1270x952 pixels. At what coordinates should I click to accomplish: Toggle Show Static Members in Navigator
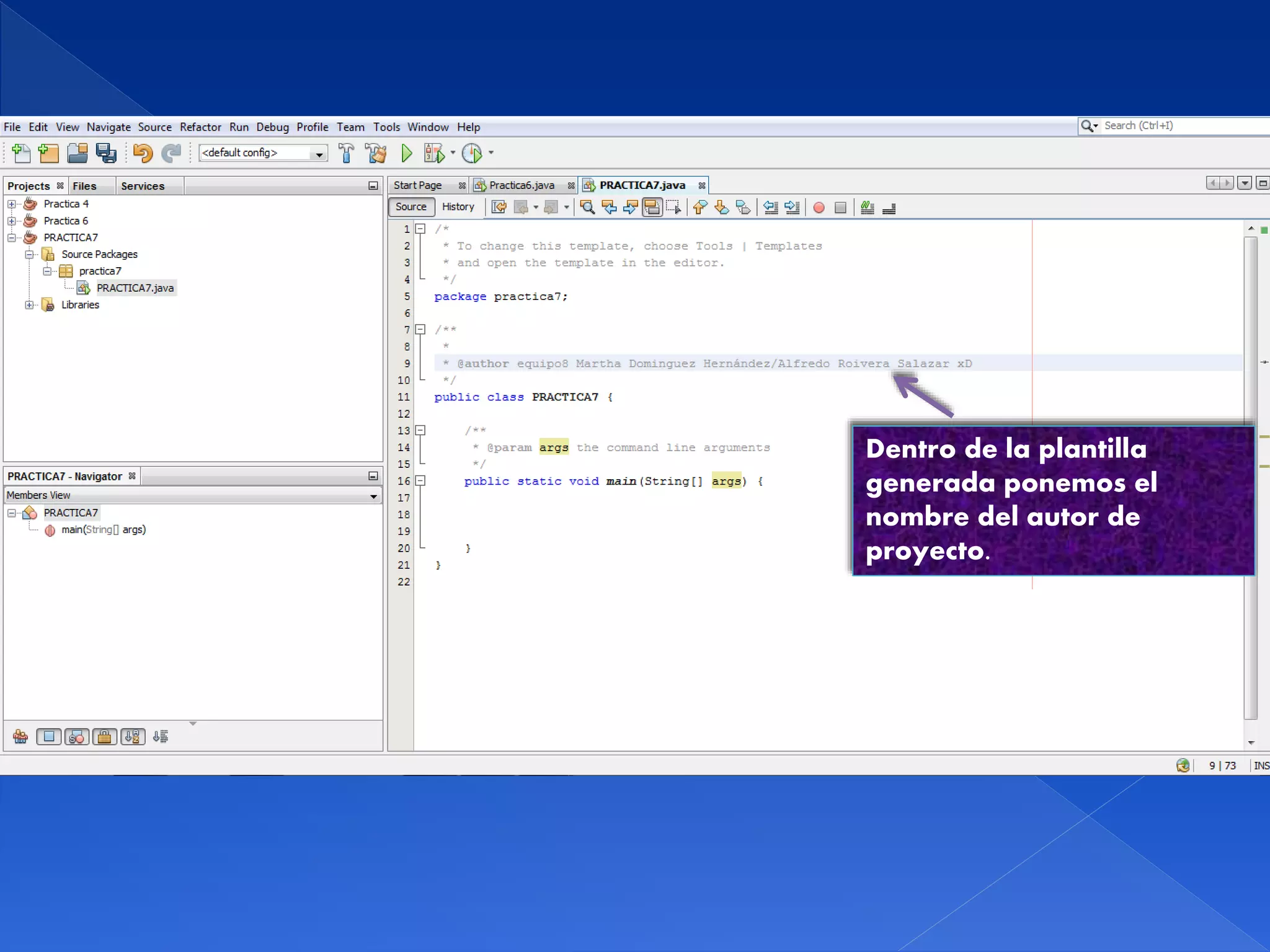[x=77, y=736]
